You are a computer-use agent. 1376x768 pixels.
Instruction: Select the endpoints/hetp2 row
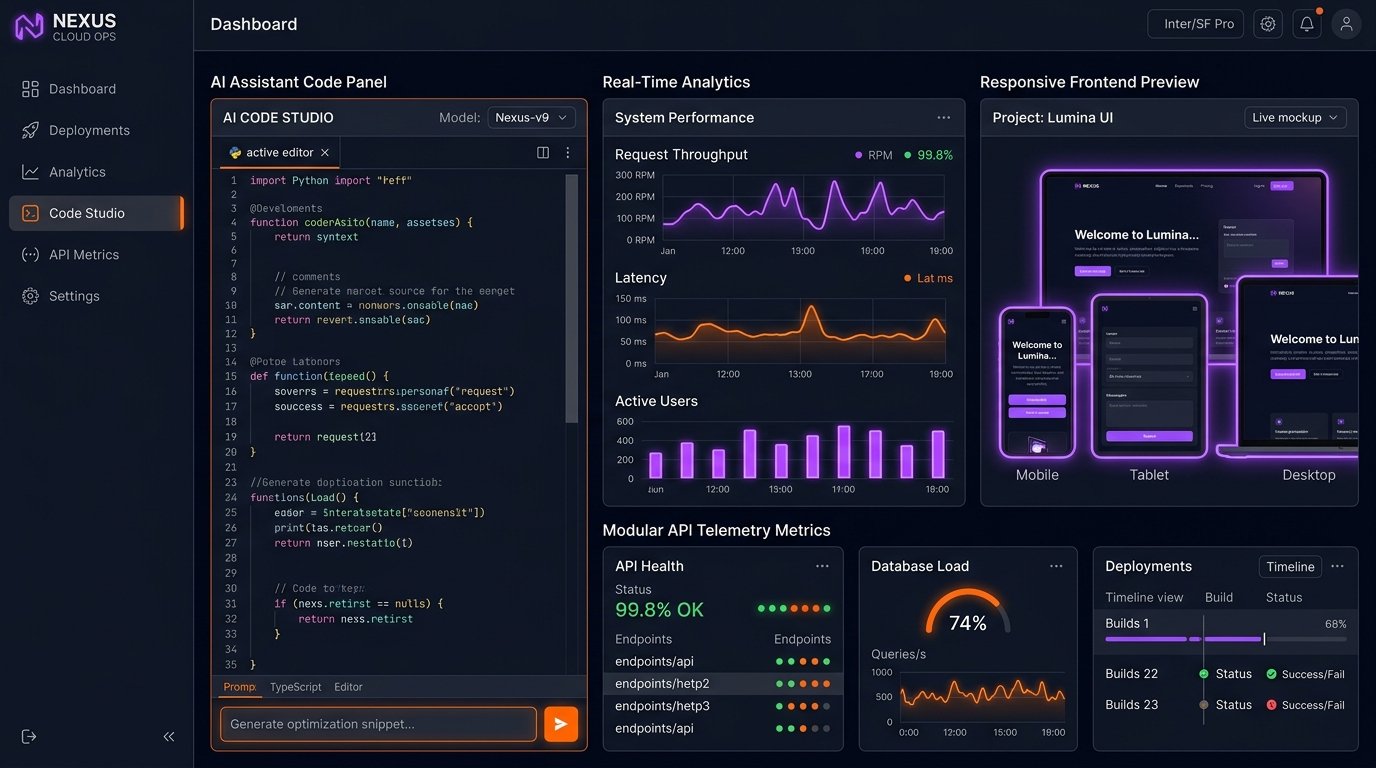[723, 684]
